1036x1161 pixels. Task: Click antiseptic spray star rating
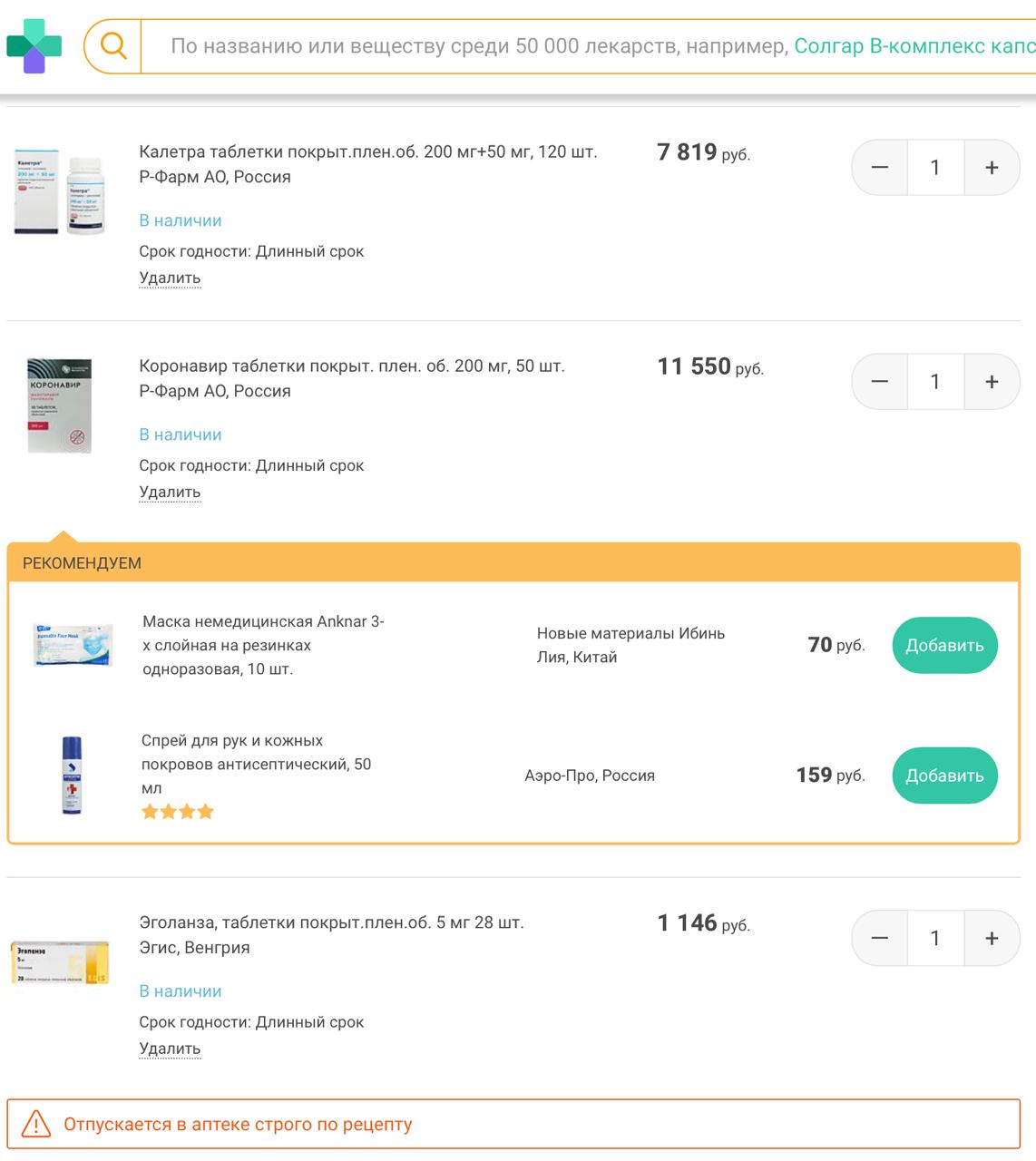[x=178, y=812]
